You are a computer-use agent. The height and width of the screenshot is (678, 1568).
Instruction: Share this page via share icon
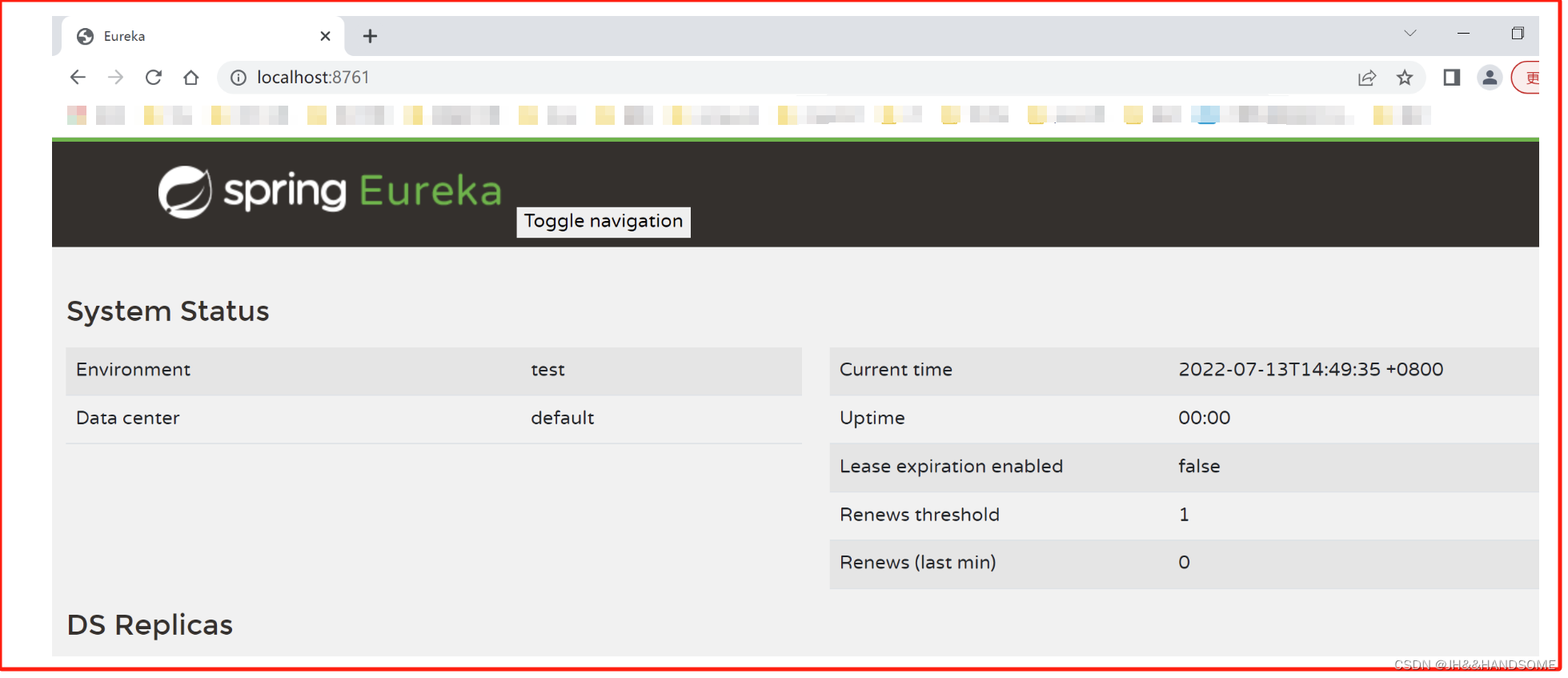tap(1366, 78)
